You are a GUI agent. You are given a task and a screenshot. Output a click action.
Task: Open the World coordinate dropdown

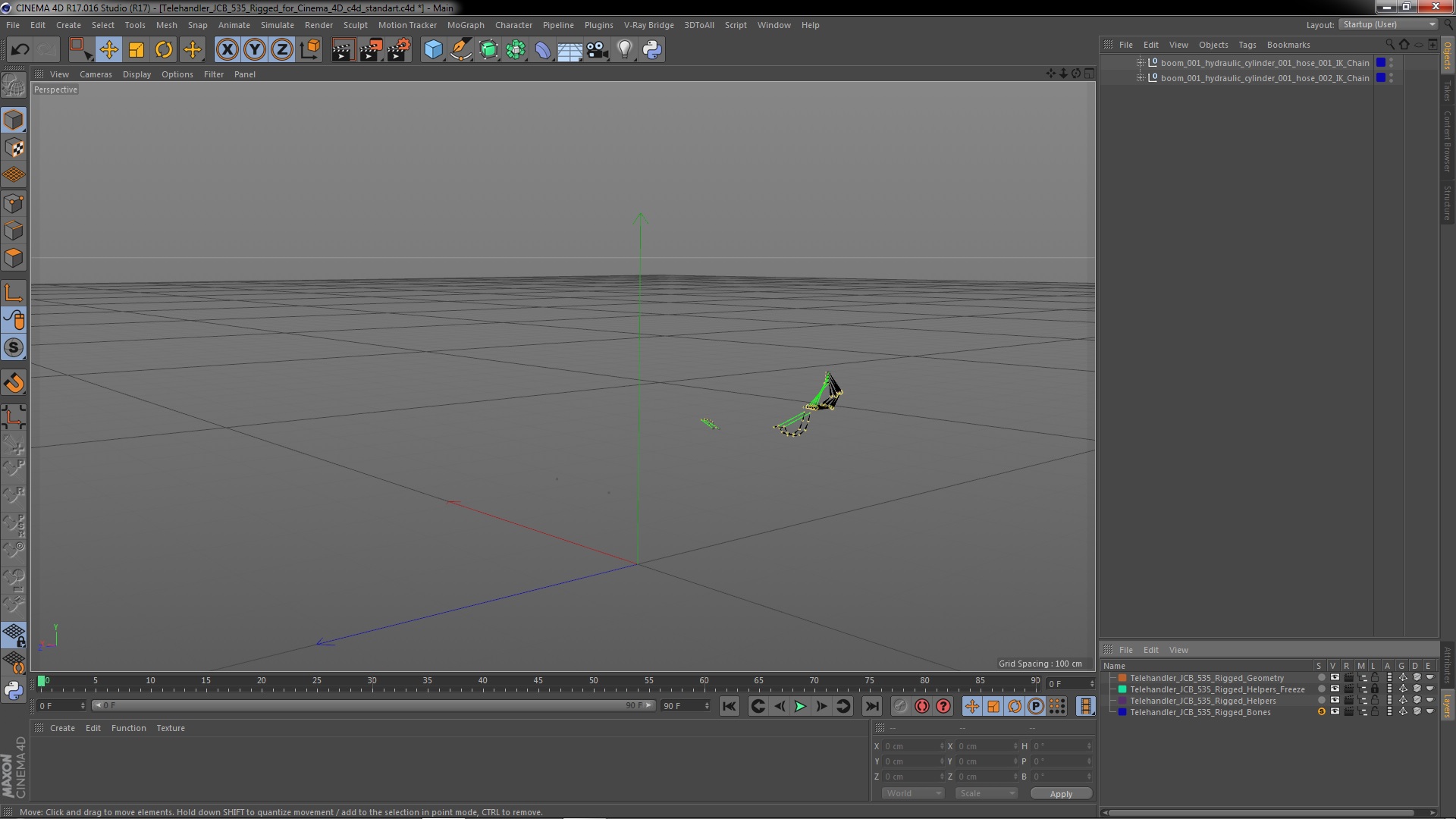(912, 793)
